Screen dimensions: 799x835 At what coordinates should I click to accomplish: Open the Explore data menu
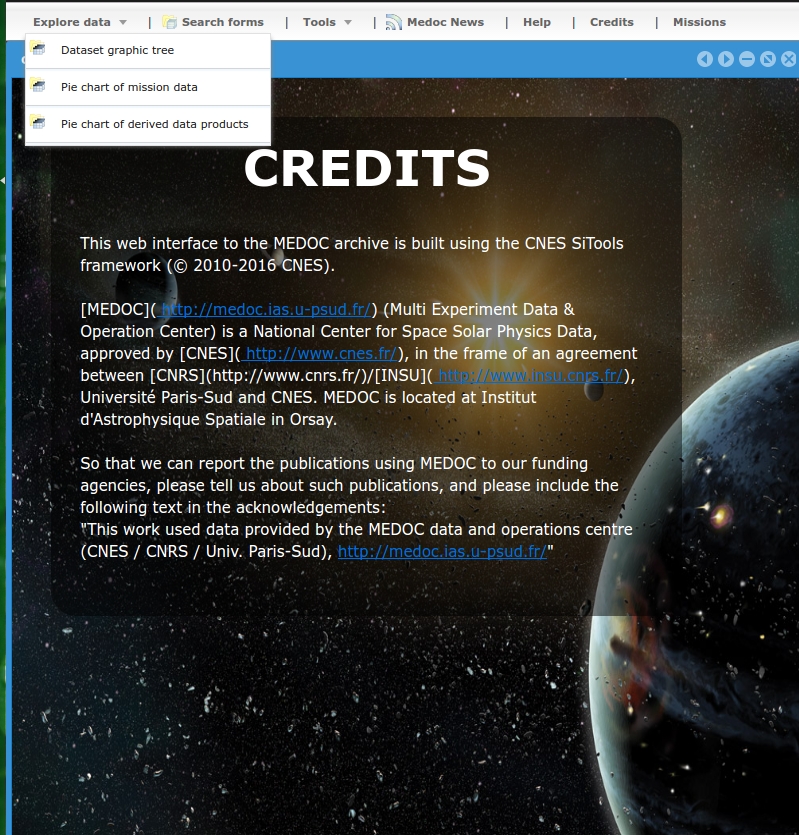tap(80, 22)
